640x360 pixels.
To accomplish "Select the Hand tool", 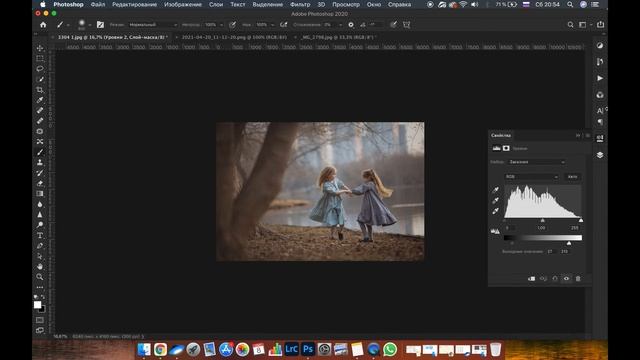I will pos(40,267).
